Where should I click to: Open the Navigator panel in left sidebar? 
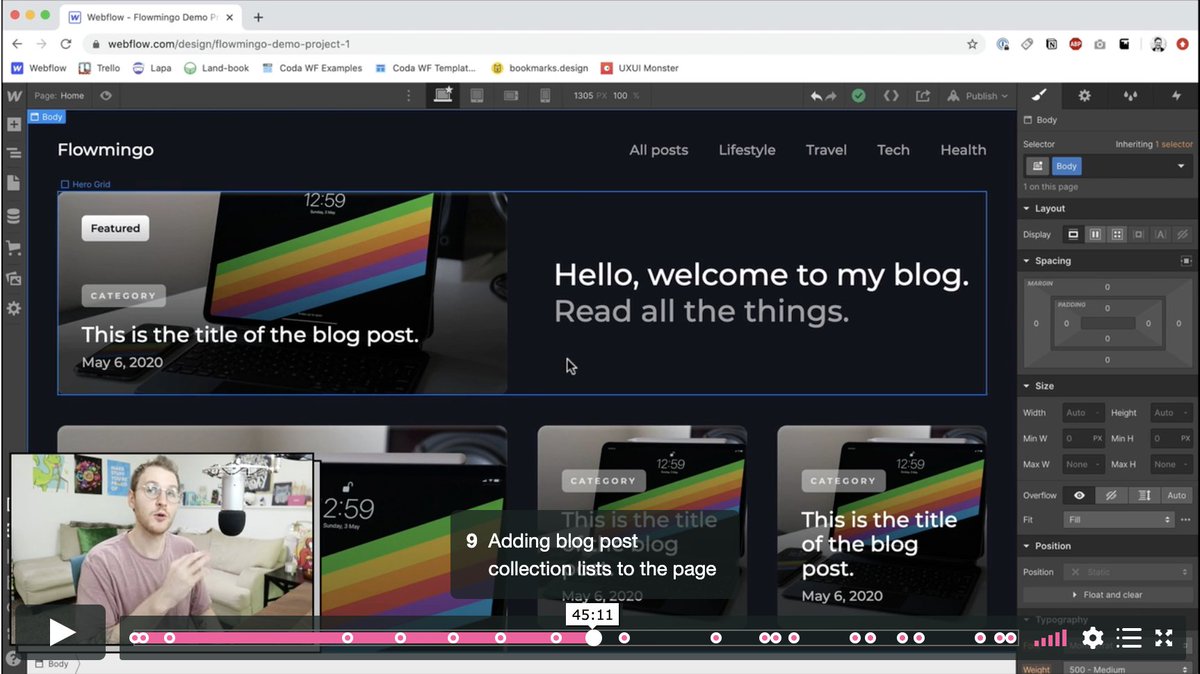pos(14,154)
